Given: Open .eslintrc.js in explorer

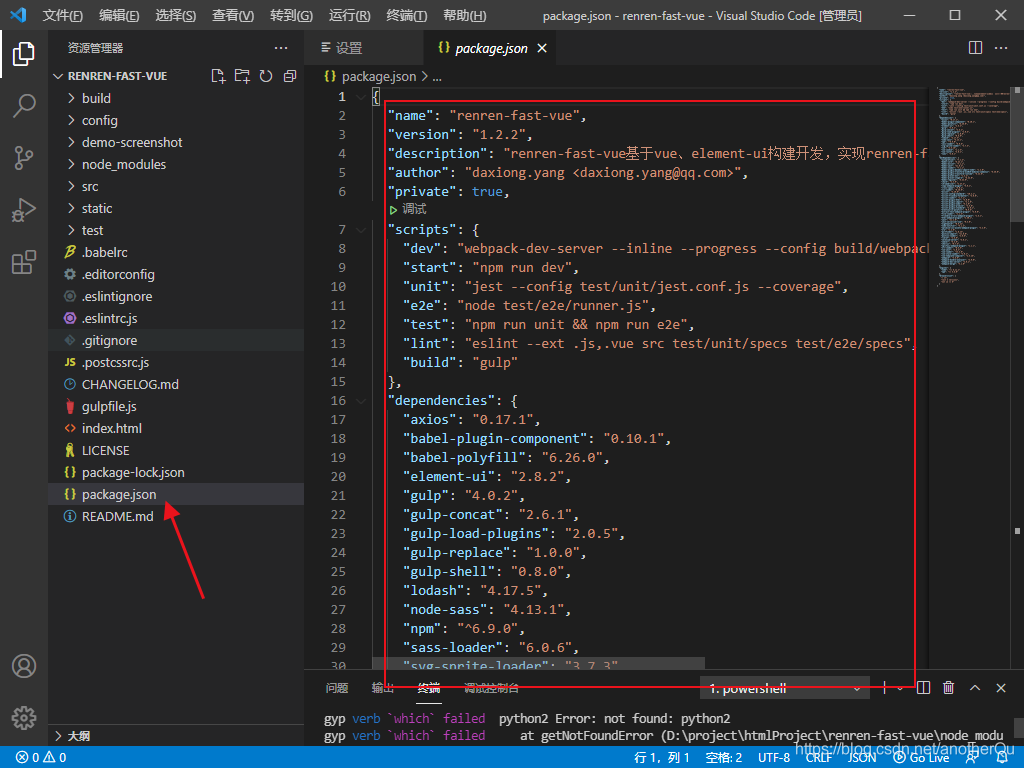Looking at the screenshot, I should [x=109, y=319].
